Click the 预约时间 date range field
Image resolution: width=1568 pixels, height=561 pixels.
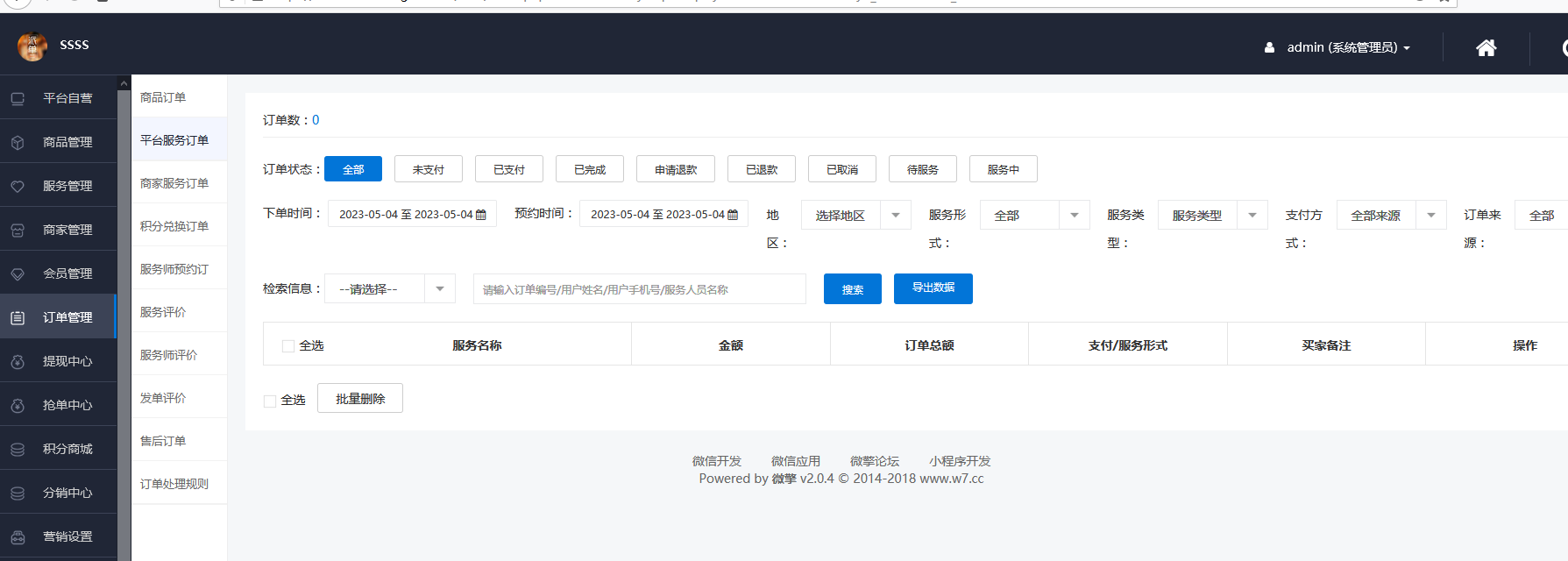click(x=663, y=214)
